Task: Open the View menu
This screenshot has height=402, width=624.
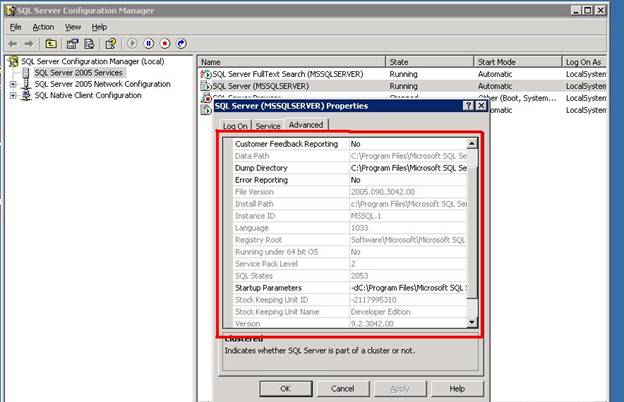Action: pyautogui.click(x=73, y=27)
